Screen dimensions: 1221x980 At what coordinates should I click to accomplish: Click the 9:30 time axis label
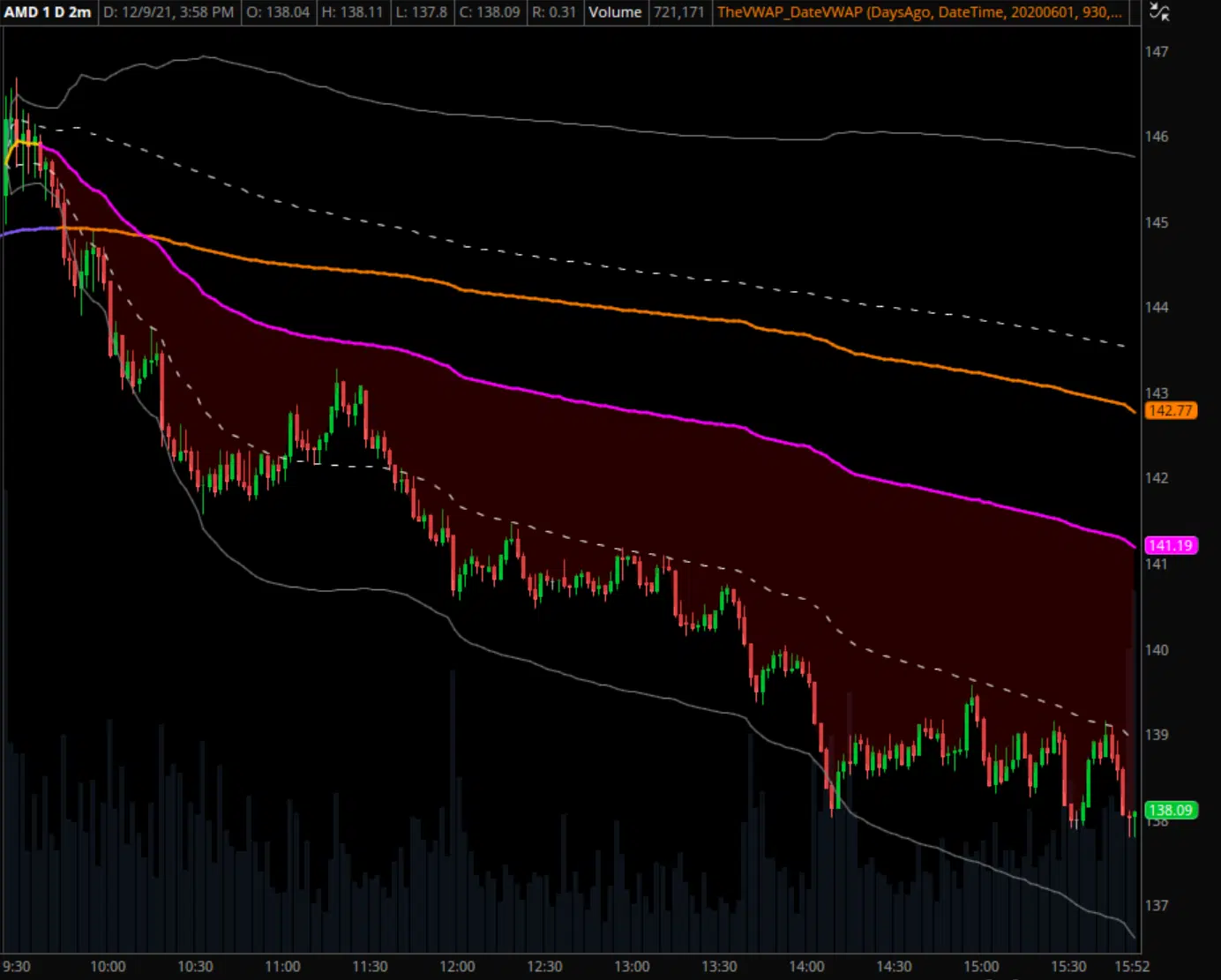(x=17, y=967)
